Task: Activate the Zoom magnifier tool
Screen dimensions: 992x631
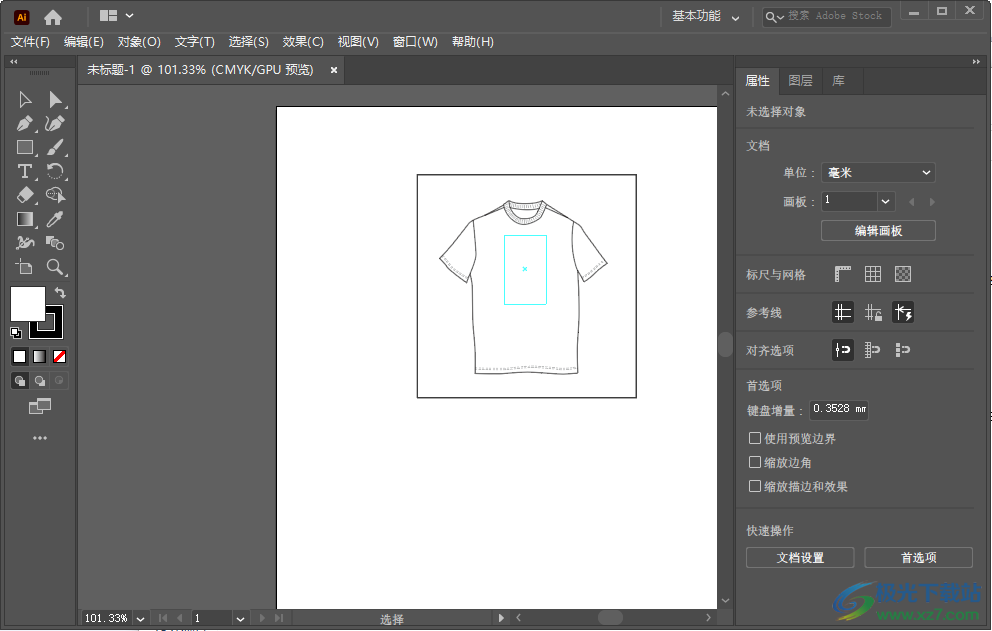Action: point(55,267)
